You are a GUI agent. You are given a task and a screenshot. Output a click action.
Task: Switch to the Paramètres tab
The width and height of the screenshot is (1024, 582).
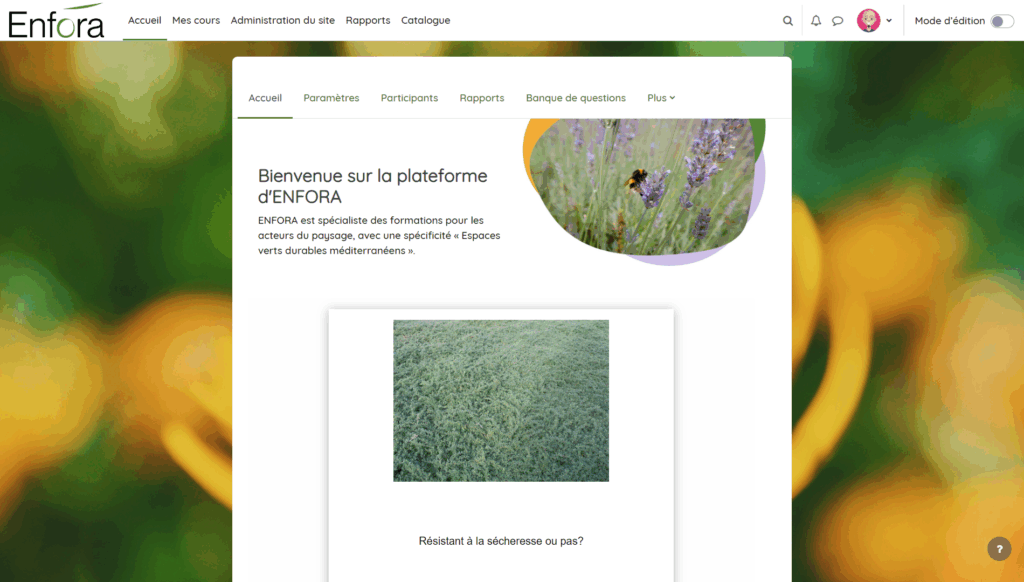pos(331,98)
